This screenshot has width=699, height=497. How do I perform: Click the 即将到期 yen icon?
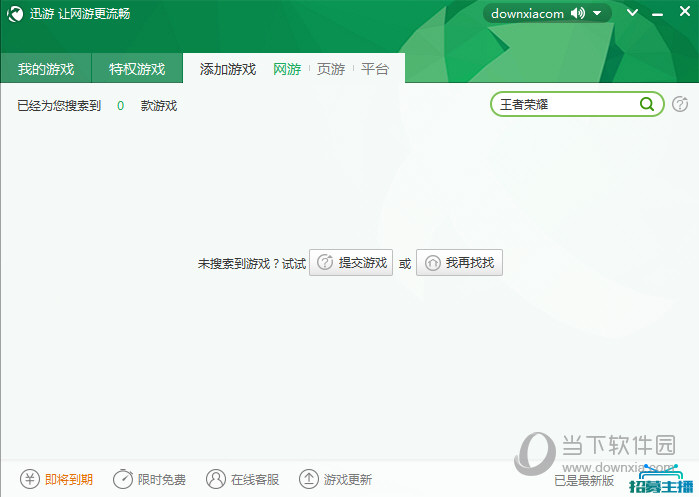coord(30,479)
